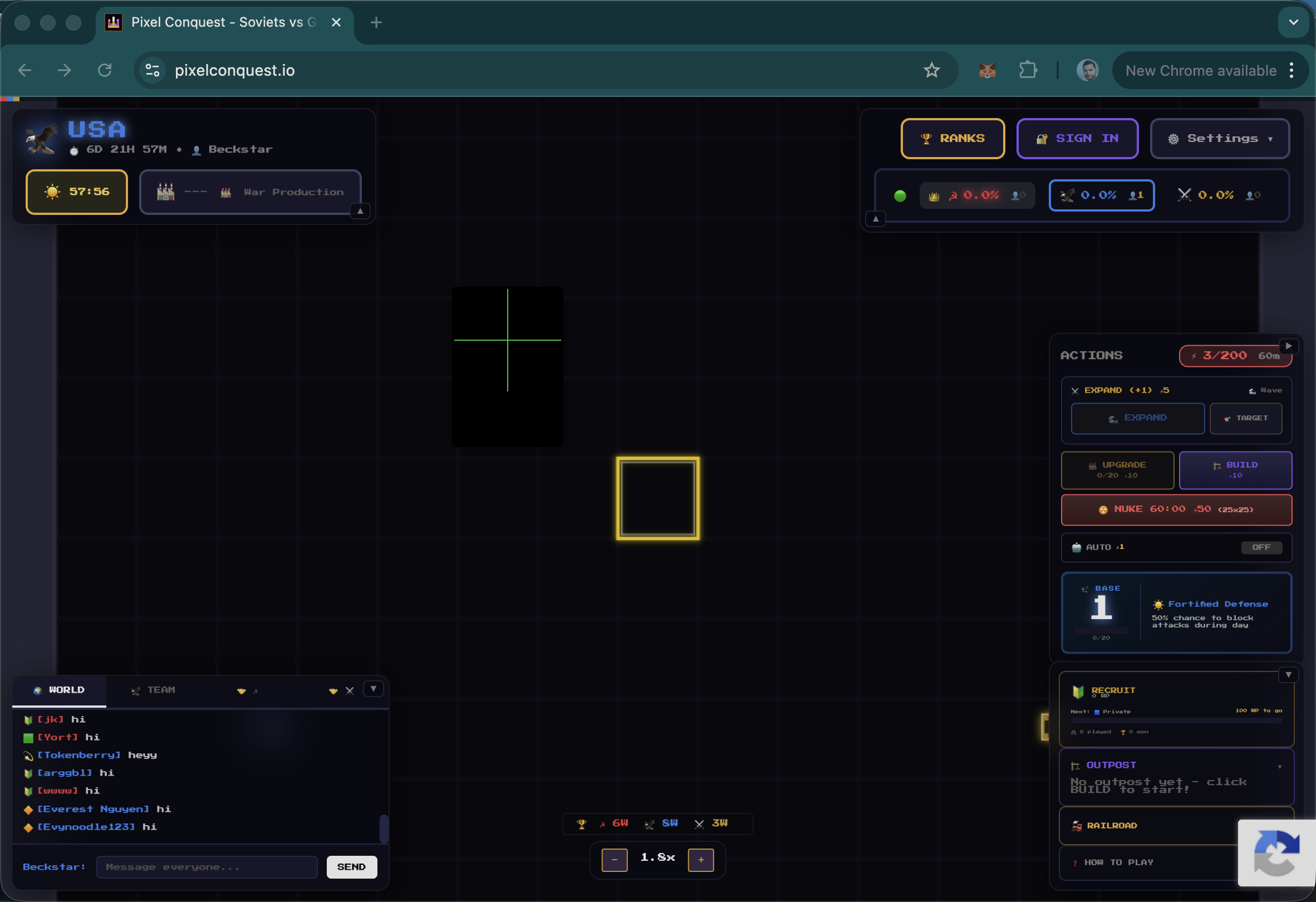Click the [Evynoodle123] chat username
The width and height of the screenshot is (1316, 902).
pos(86,827)
